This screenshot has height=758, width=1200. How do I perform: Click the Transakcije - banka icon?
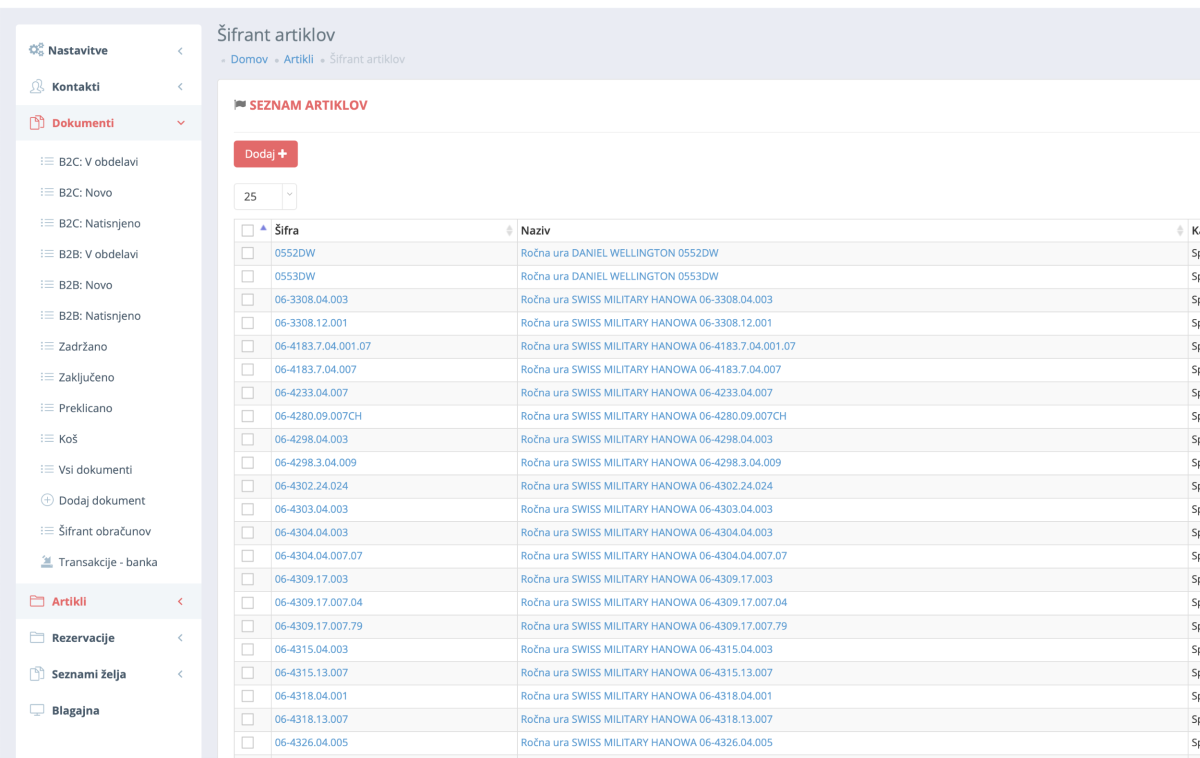tap(46, 562)
